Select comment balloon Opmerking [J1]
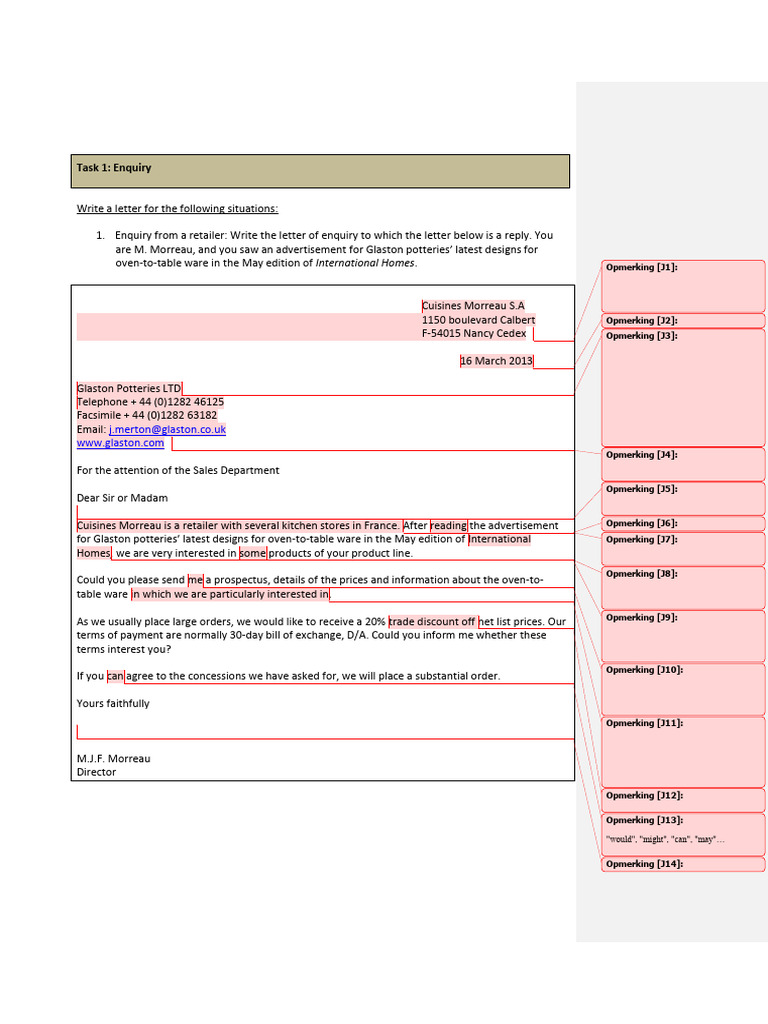768x1024 pixels. [682, 286]
